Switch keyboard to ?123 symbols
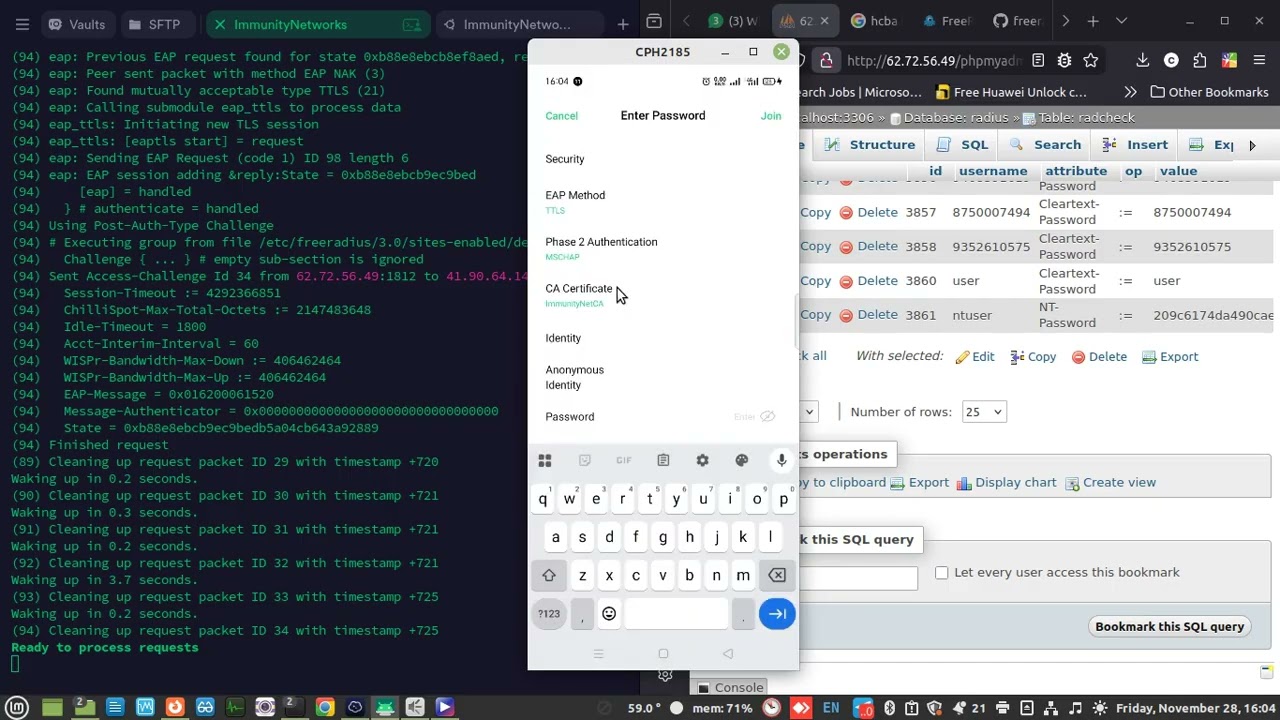The width and height of the screenshot is (1280, 720). 549,613
